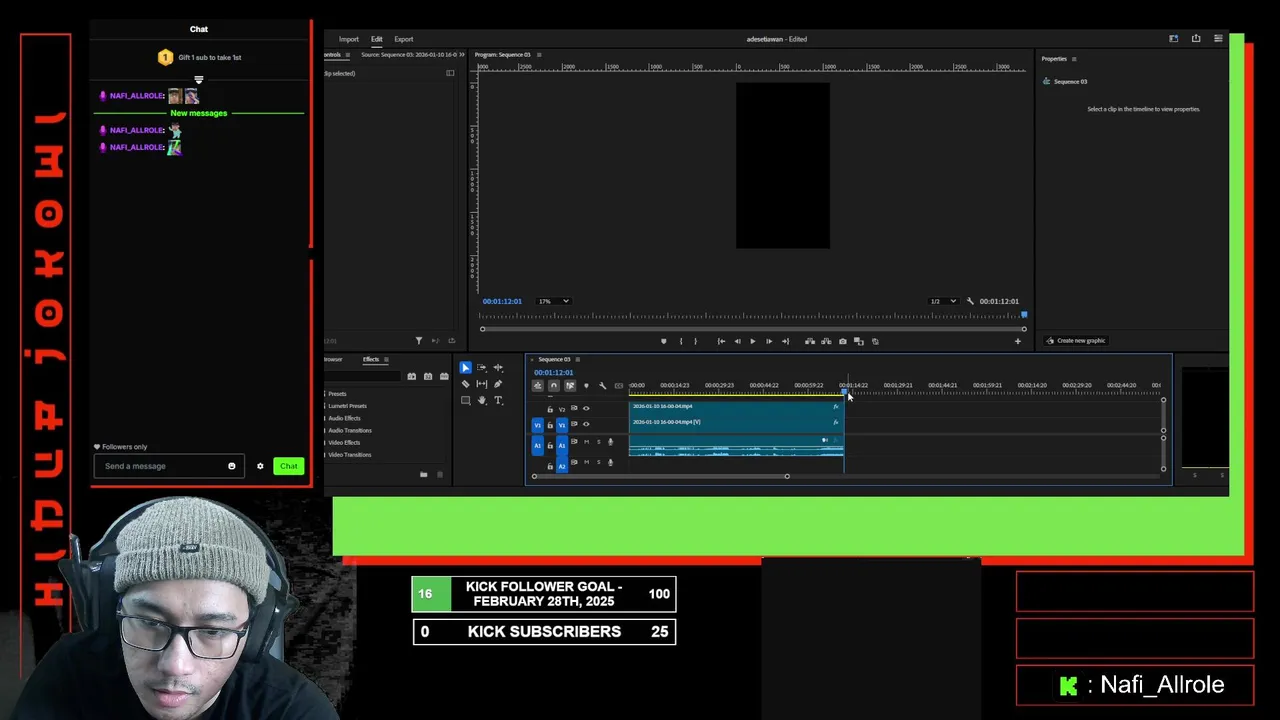Viewport: 1280px width, 720px height.
Task: Go to In point in Program monitor
Action: (721, 341)
